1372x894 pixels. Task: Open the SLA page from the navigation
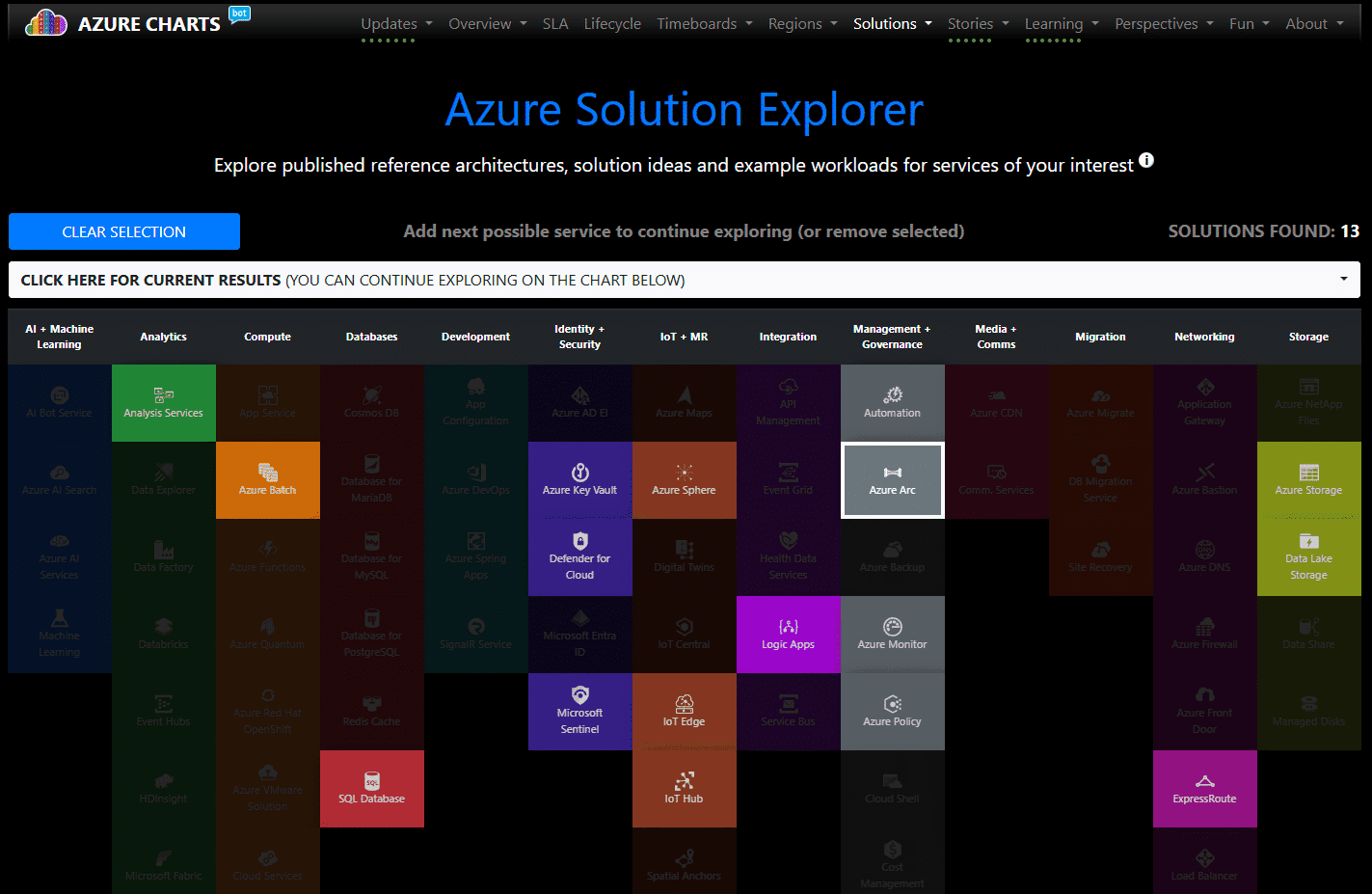(x=555, y=23)
